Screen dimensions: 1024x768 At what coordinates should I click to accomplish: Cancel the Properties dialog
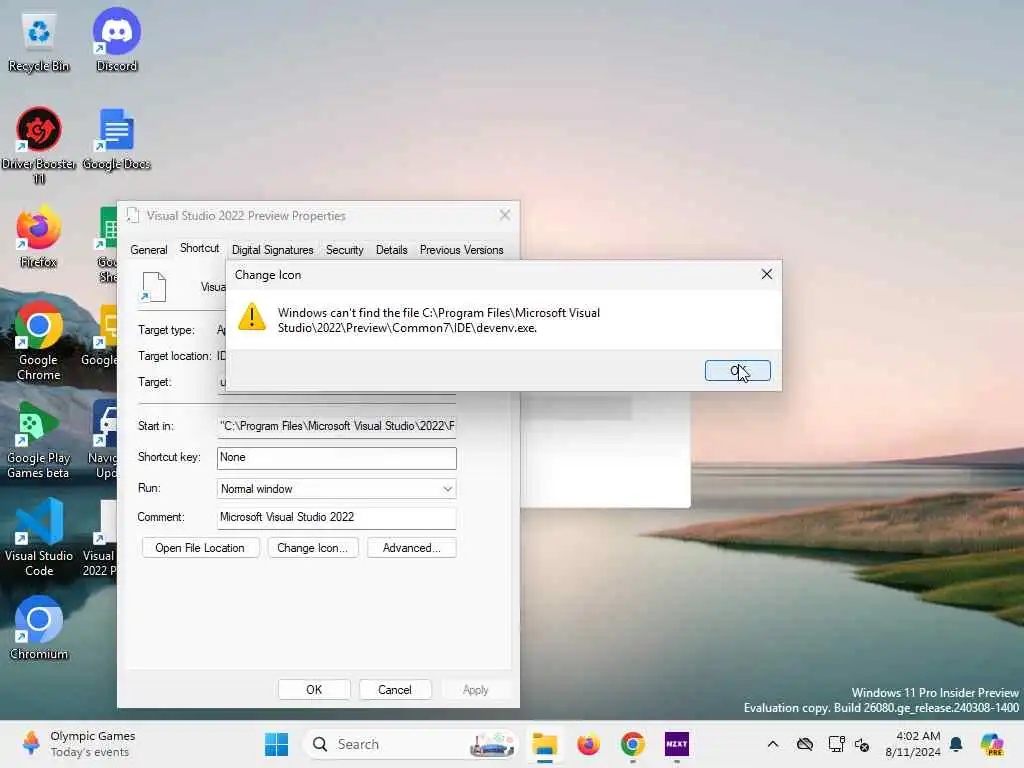pos(395,690)
